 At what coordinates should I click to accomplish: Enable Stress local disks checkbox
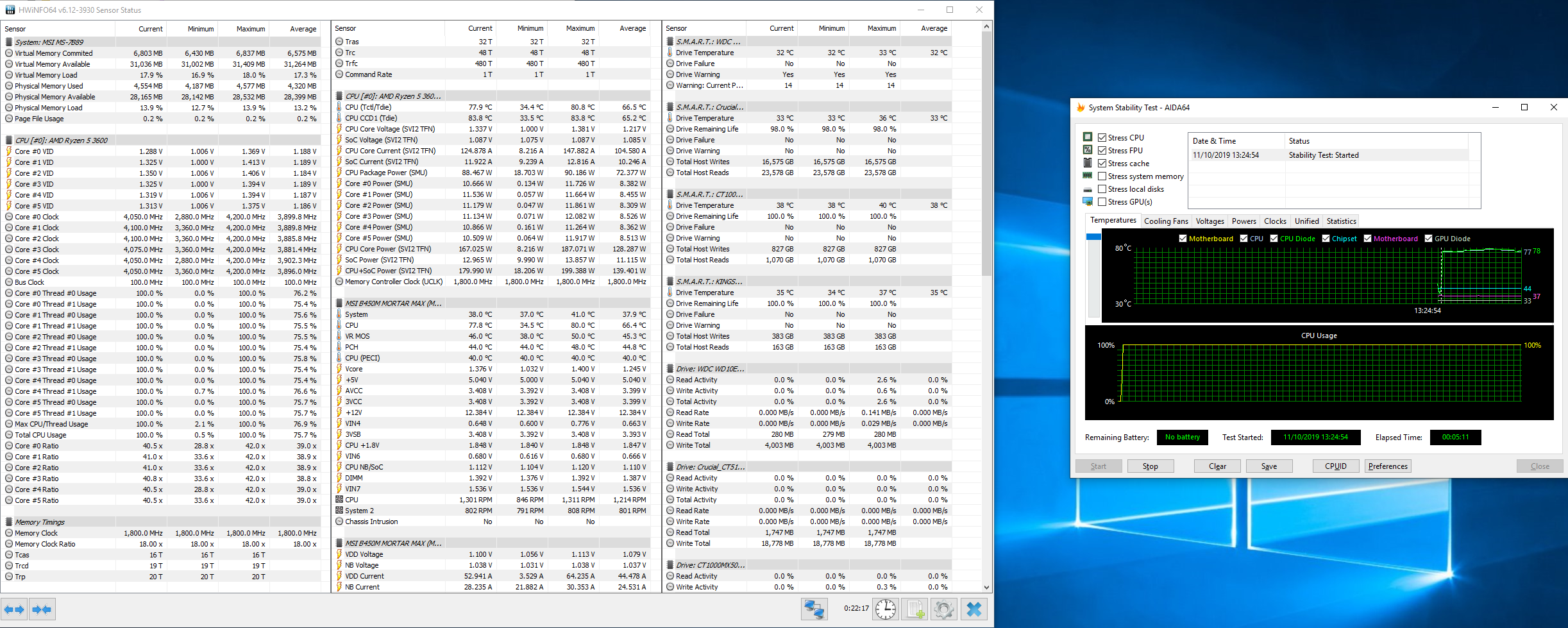coord(1102,189)
